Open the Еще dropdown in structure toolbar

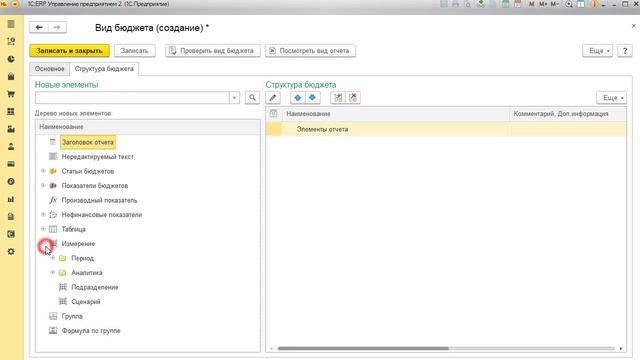point(611,98)
